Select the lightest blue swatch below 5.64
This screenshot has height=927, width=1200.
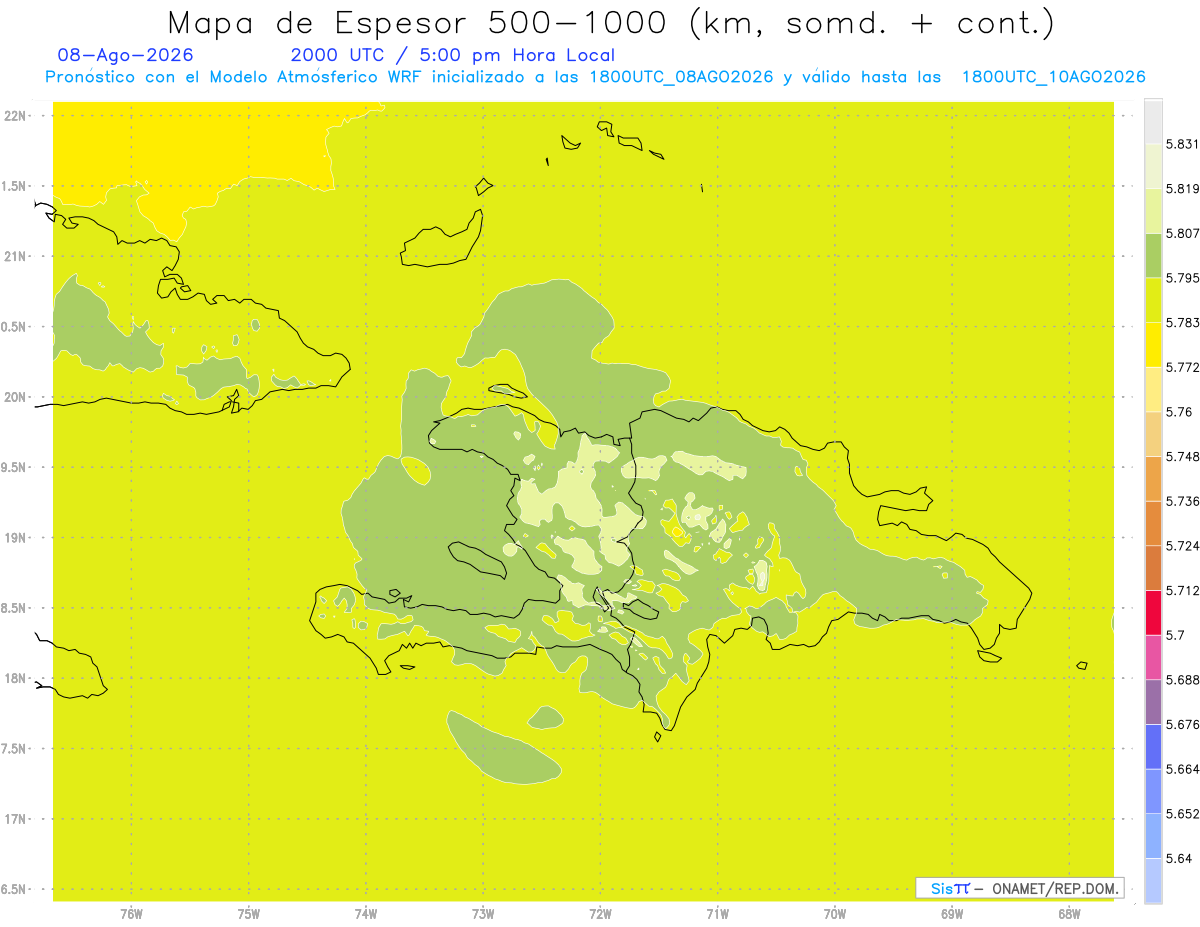tap(1153, 880)
